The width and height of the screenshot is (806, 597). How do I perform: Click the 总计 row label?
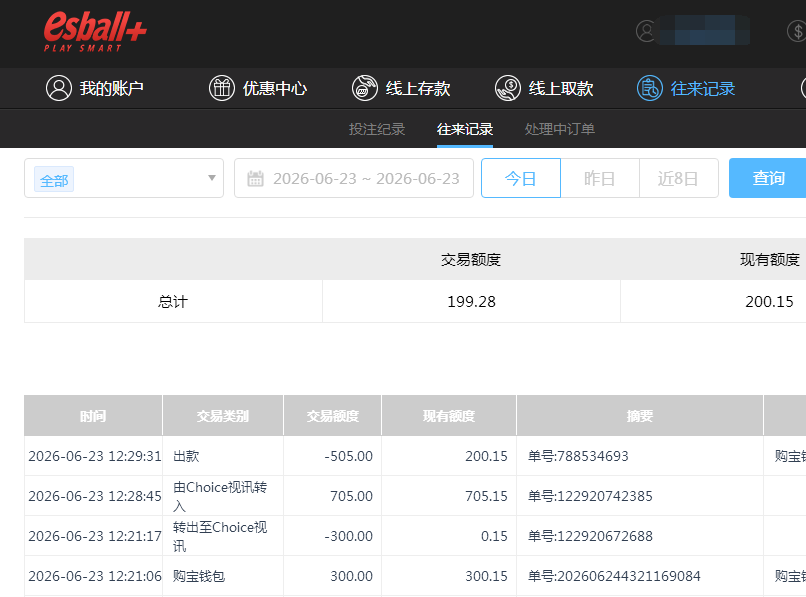[173, 301]
